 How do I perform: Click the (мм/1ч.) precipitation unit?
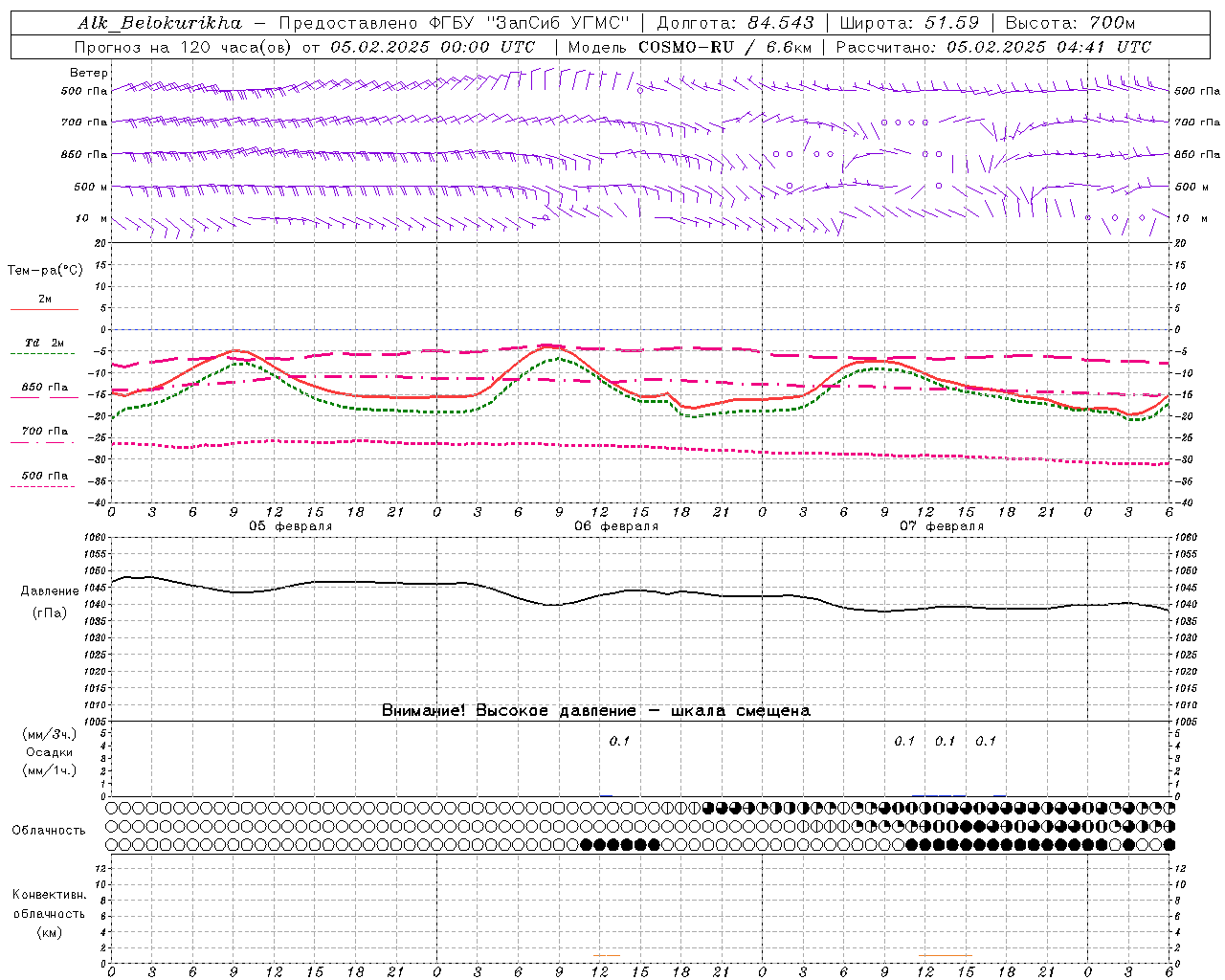(50, 770)
